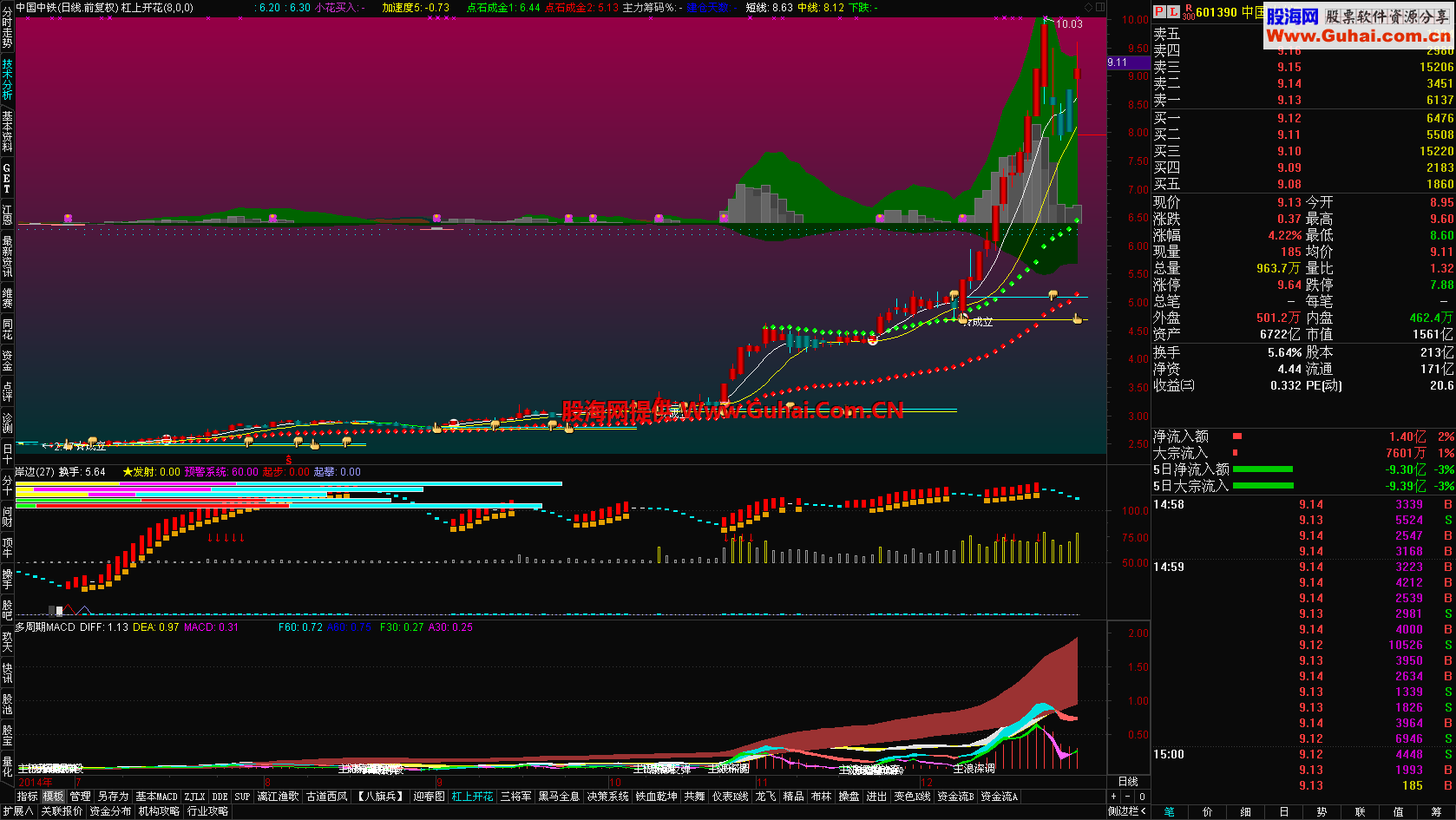
Task: Click the 0 reset zoom button
Action: [x=1142, y=797]
